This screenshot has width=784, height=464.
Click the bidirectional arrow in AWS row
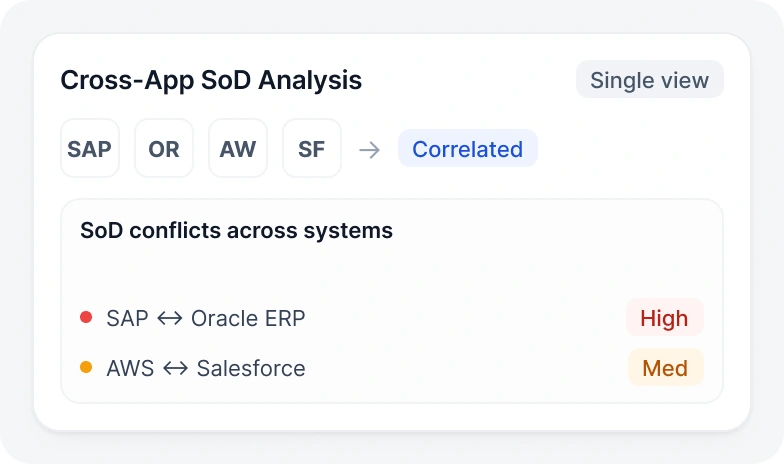pos(176,368)
